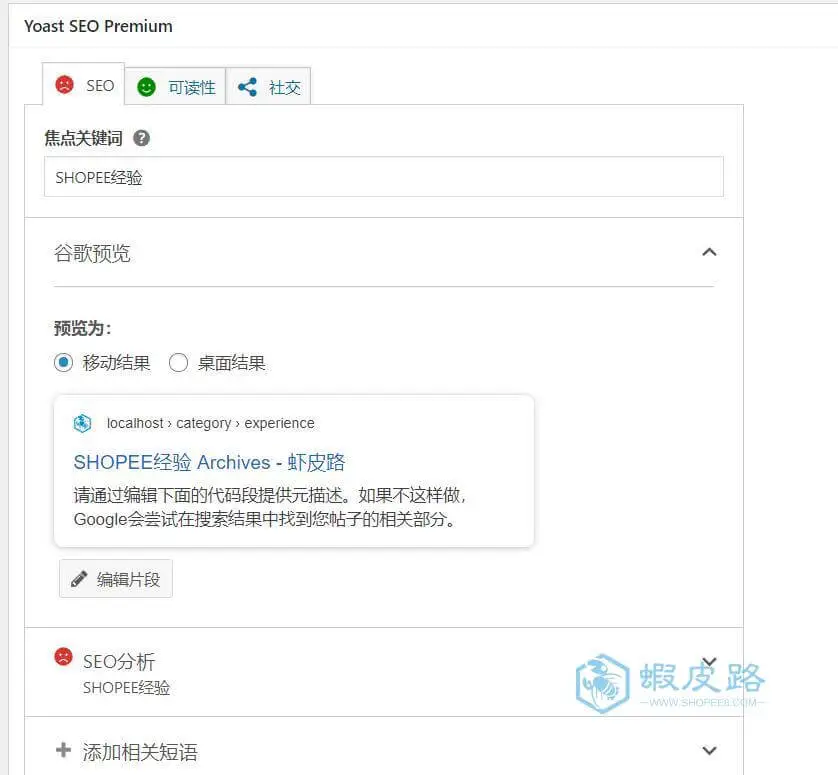Click the share icon on 社交 tab
This screenshot has width=838, height=775.
tap(247, 87)
